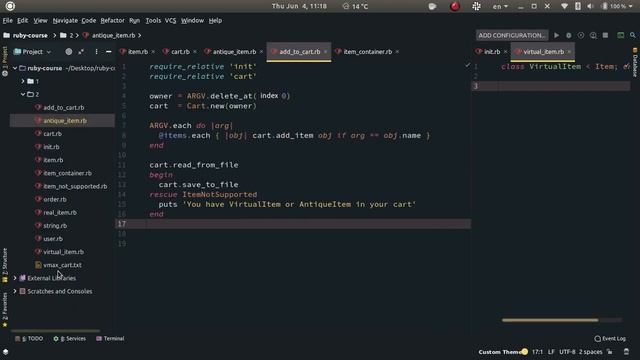Toggle the read-only lock icon in the status bar
This screenshot has height=360, width=640.
pyautogui.click(x=610, y=351)
